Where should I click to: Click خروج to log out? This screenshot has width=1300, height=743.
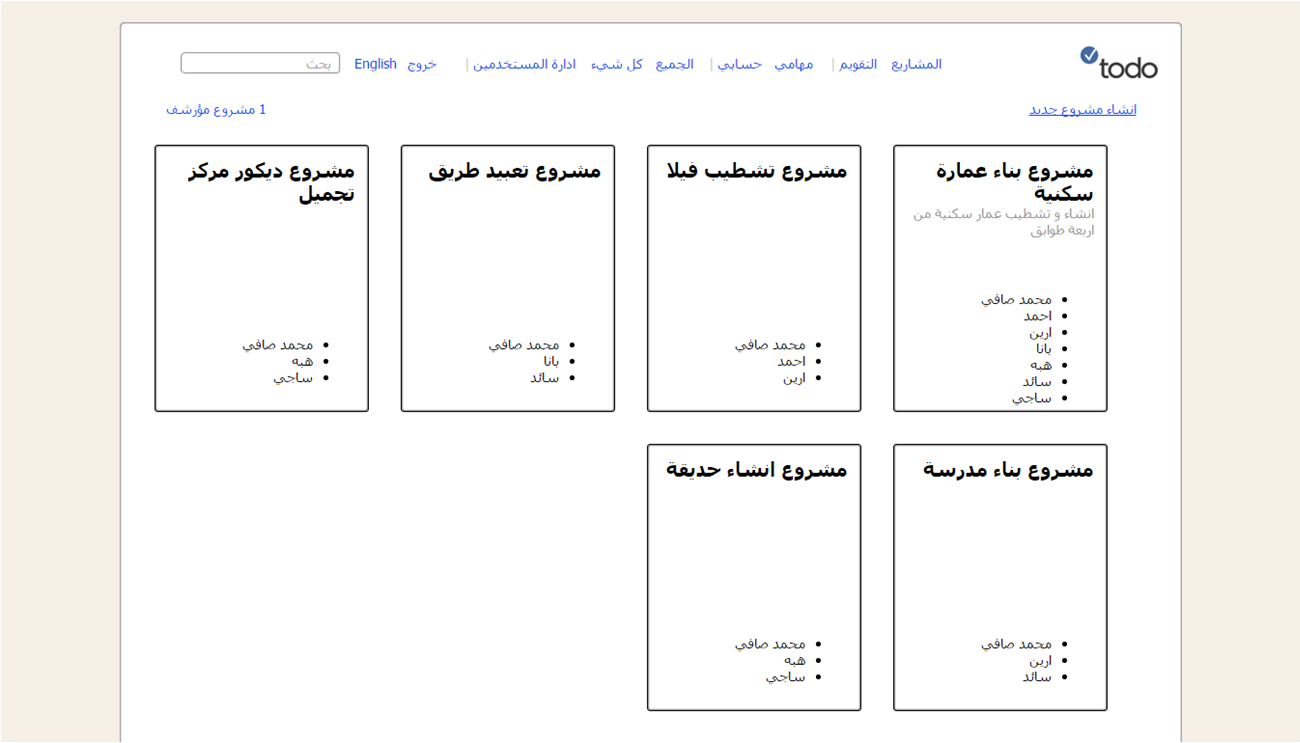coord(422,64)
